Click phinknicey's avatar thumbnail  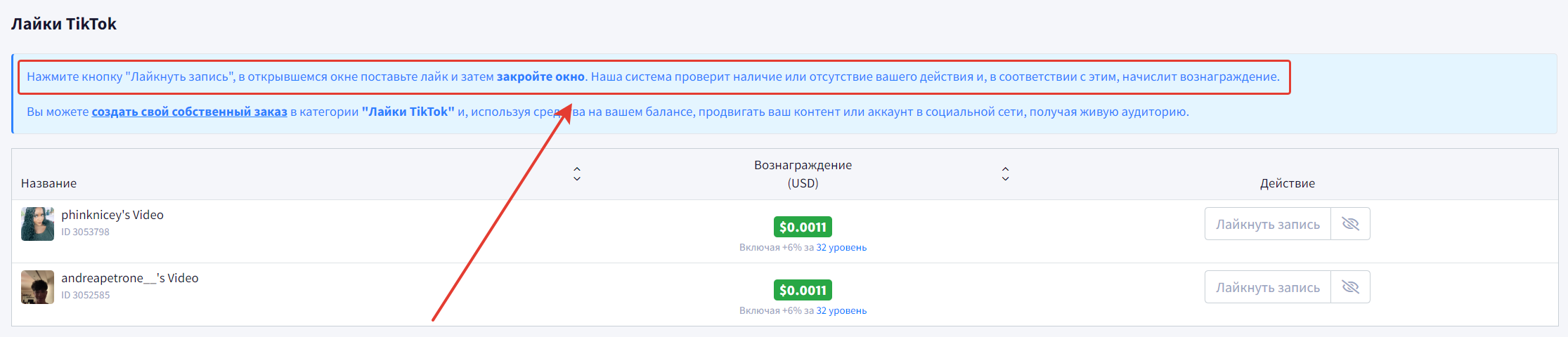(x=37, y=224)
